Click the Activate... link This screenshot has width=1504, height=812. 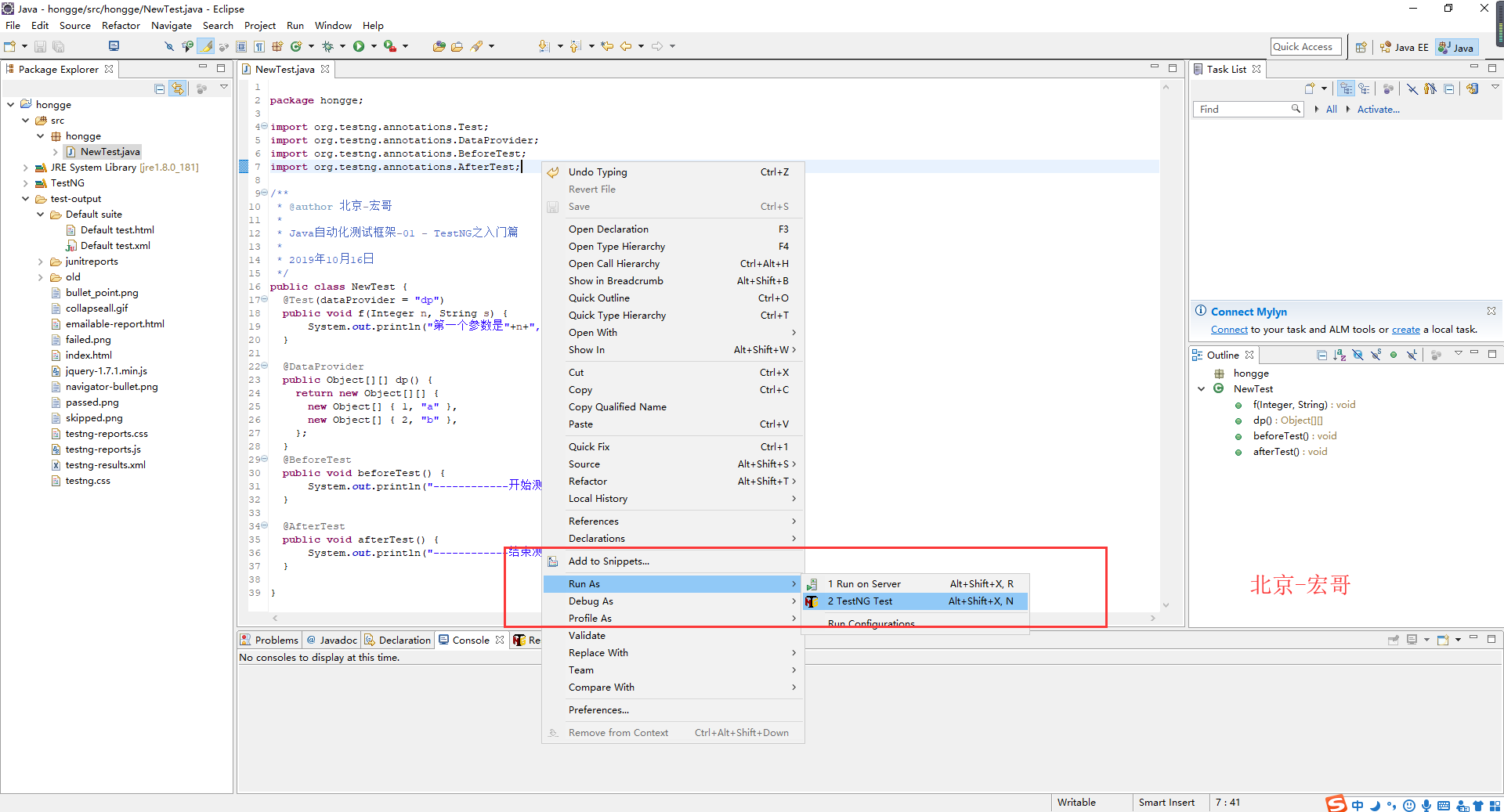[1378, 109]
